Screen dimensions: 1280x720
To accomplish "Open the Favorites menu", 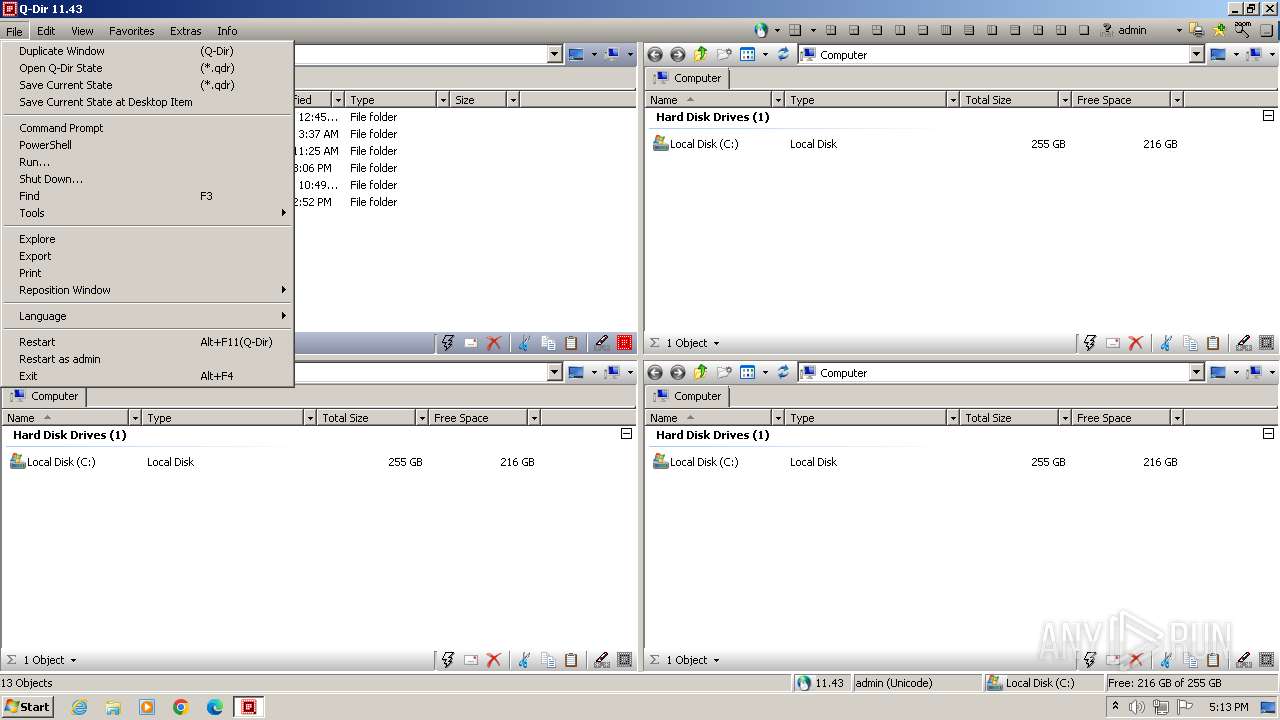I will [132, 31].
